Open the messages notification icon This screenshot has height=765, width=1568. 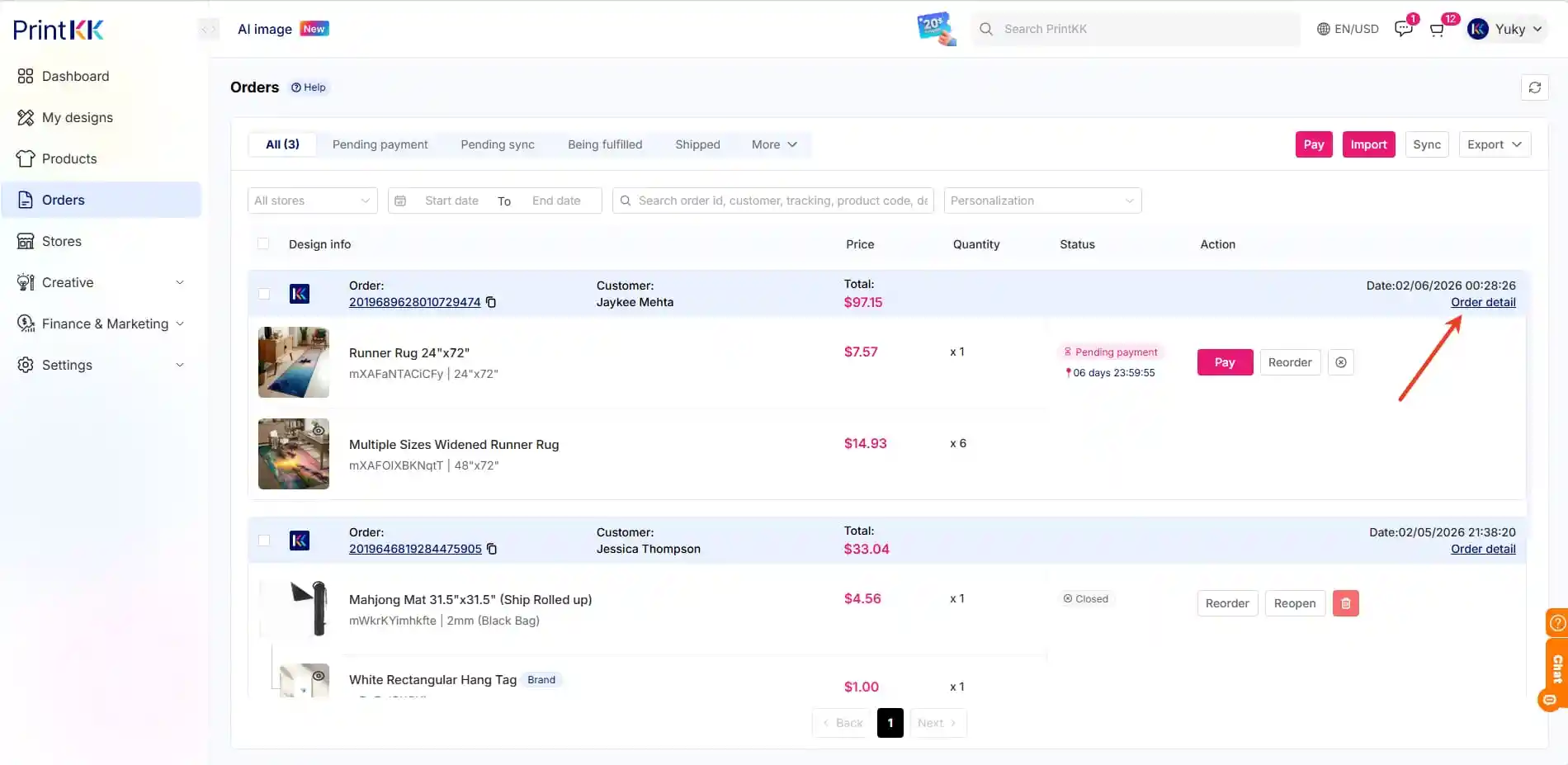[1403, 30]
